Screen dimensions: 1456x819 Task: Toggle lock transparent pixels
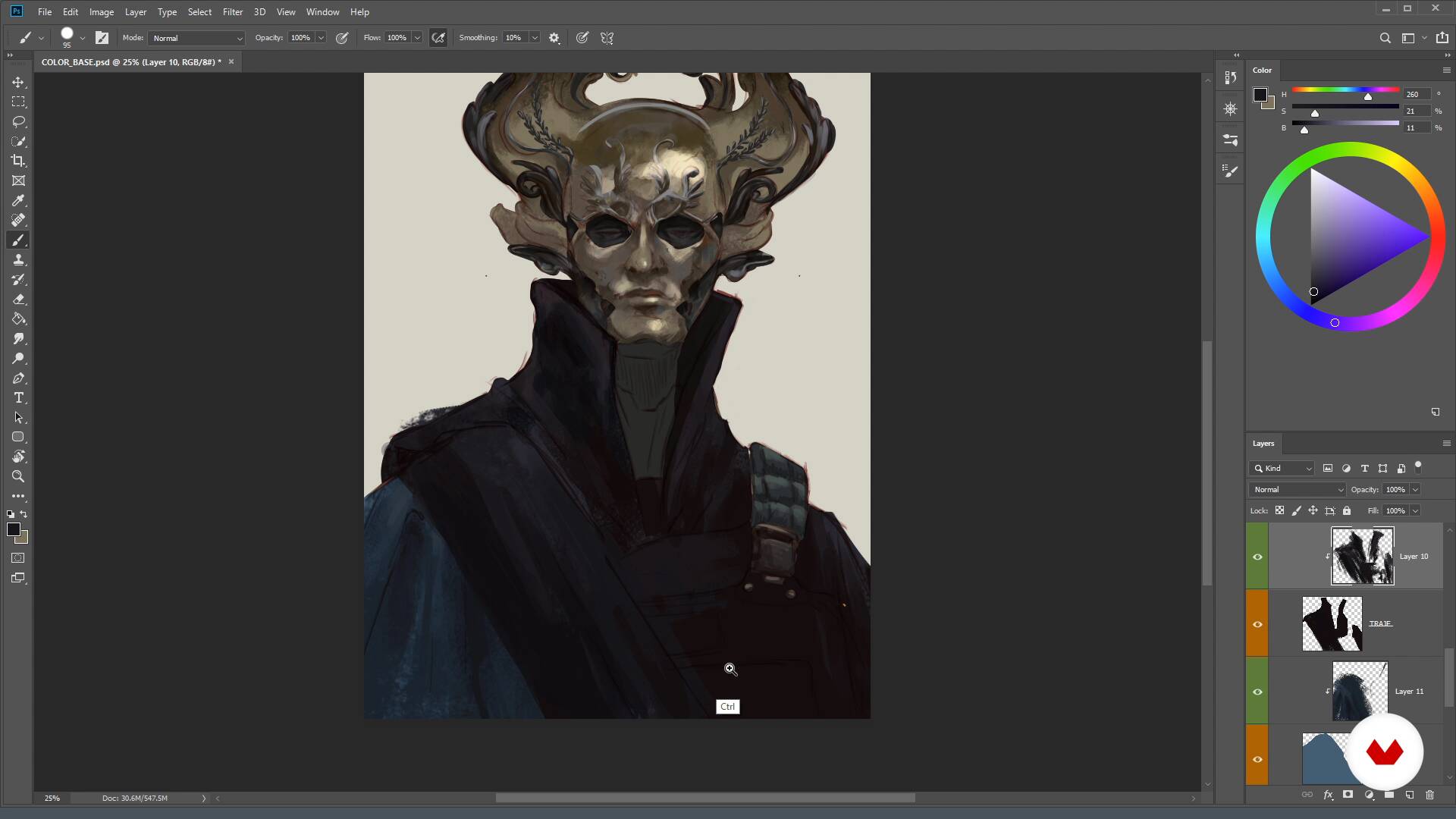pyautogui.click(x=1279, y=510)
